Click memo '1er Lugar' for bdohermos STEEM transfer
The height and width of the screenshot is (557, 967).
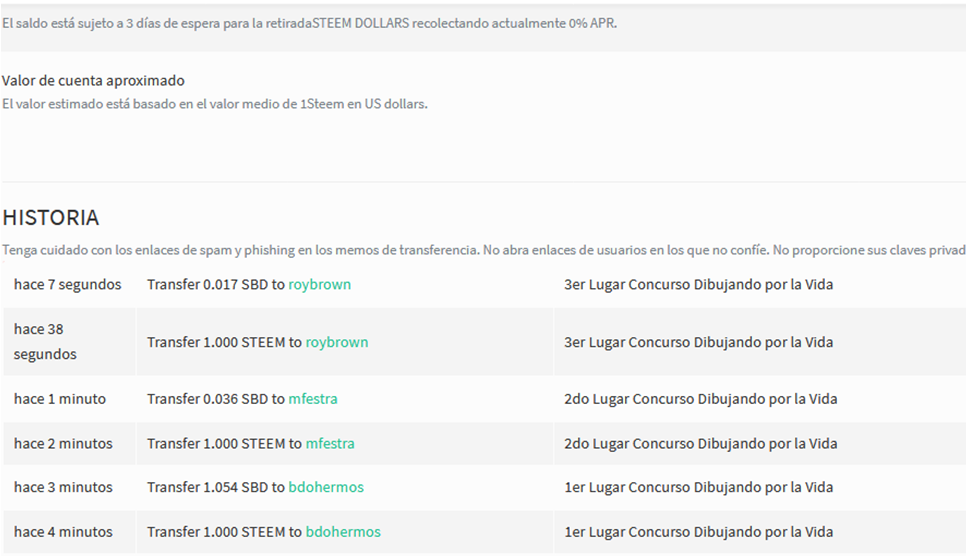pos(699,532)
